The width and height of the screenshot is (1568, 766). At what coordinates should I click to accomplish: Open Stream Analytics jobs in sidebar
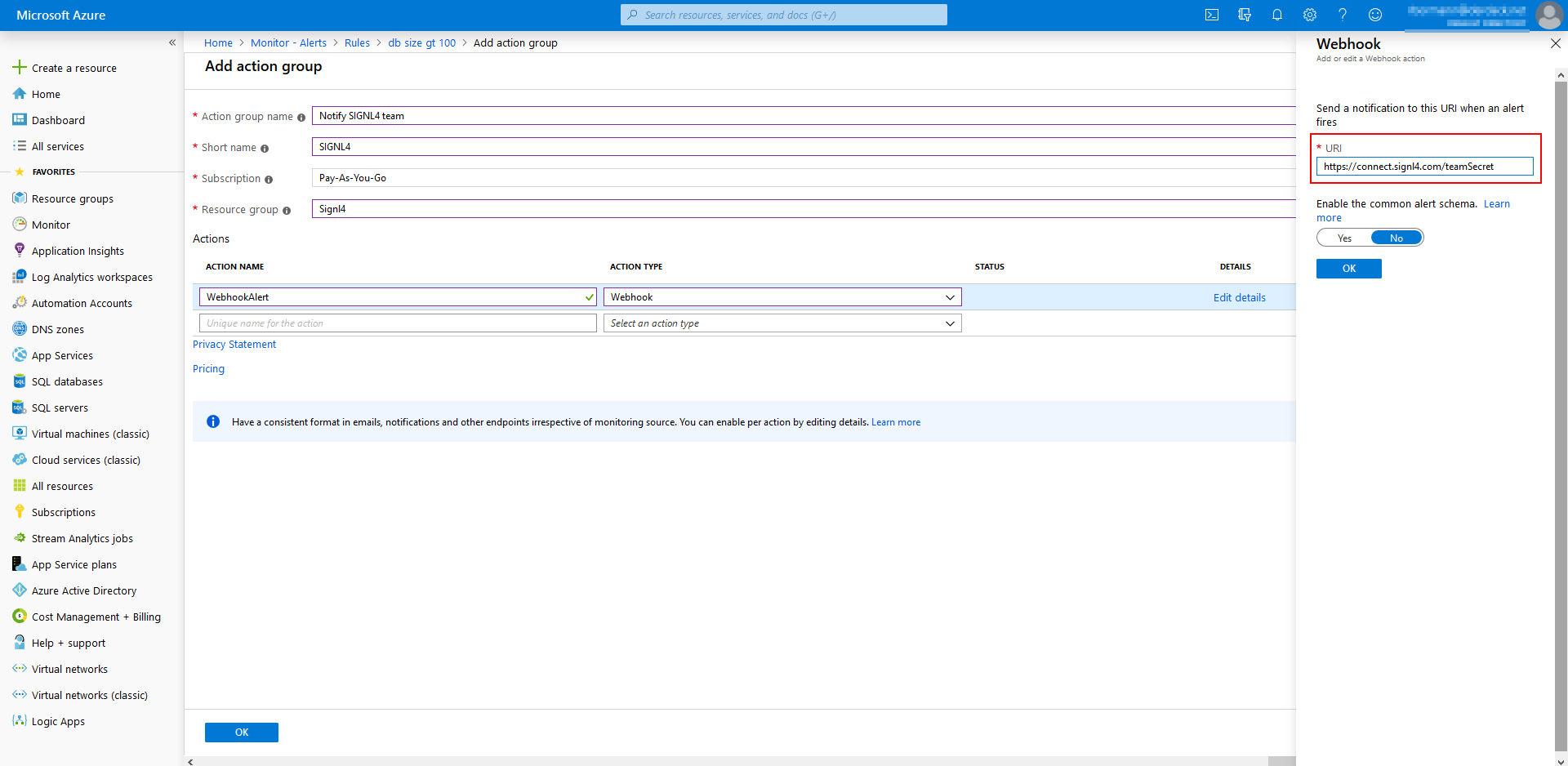pyautogui.click(x=82, y=538)
